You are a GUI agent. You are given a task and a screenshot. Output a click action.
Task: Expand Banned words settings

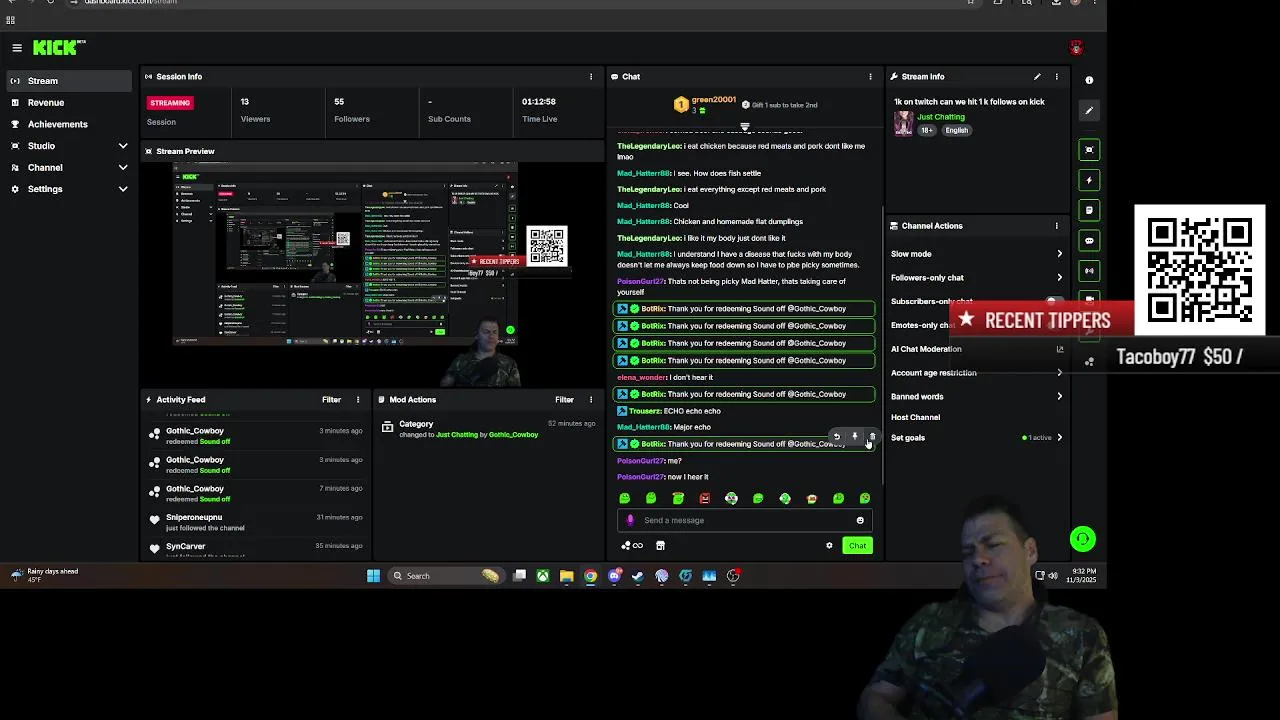1059,396
